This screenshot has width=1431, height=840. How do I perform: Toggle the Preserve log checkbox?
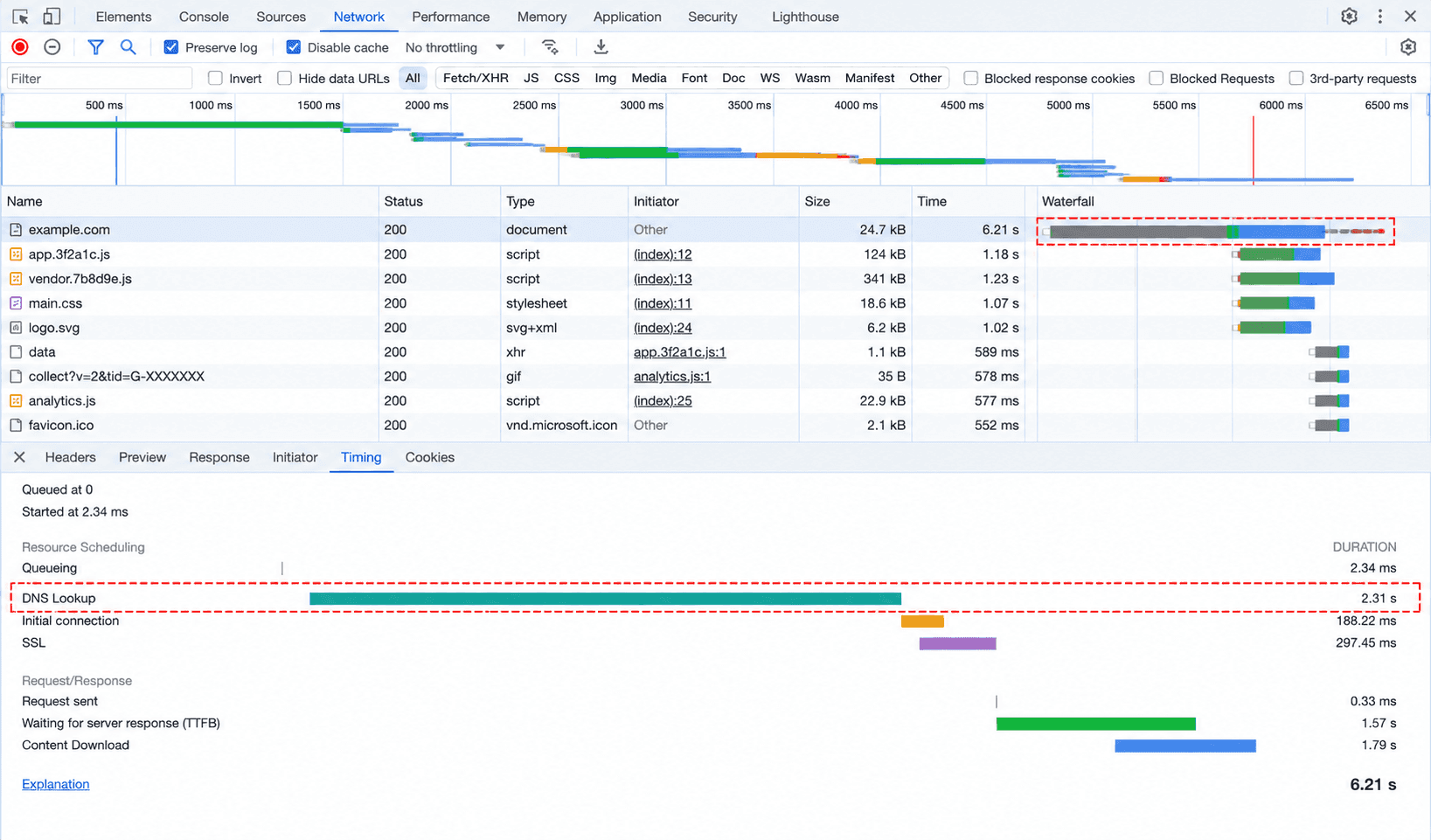coord(171,47)
